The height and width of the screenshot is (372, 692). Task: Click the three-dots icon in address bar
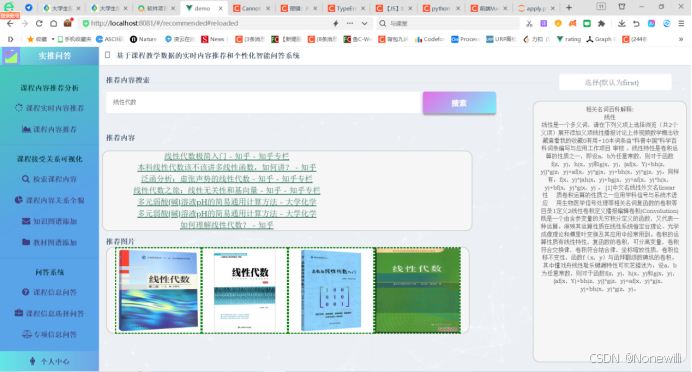pyautogui.click(x=350, y=23)
